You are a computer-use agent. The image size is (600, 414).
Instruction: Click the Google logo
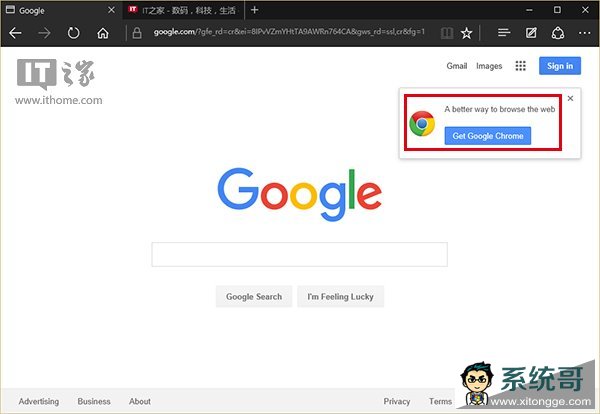coord(300,194)
